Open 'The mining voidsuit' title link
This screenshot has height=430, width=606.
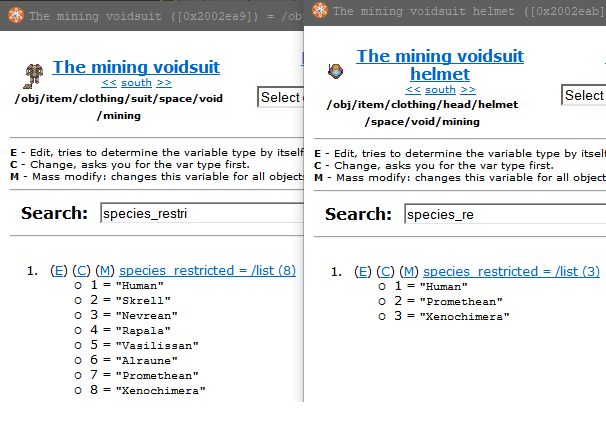(136, 67)
